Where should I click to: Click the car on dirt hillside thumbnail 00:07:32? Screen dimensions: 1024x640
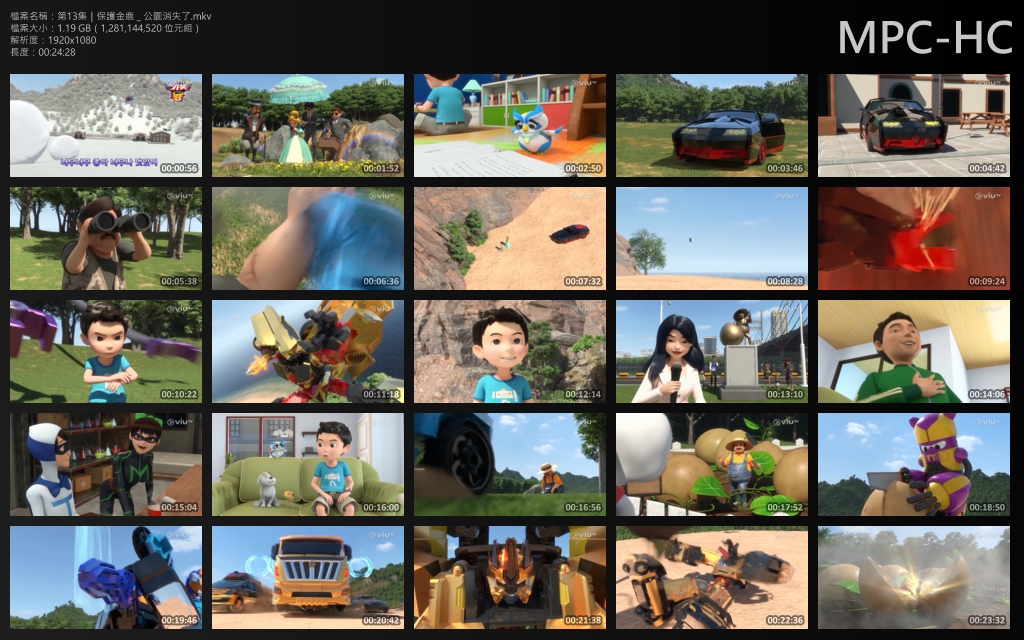click(510, 238)
